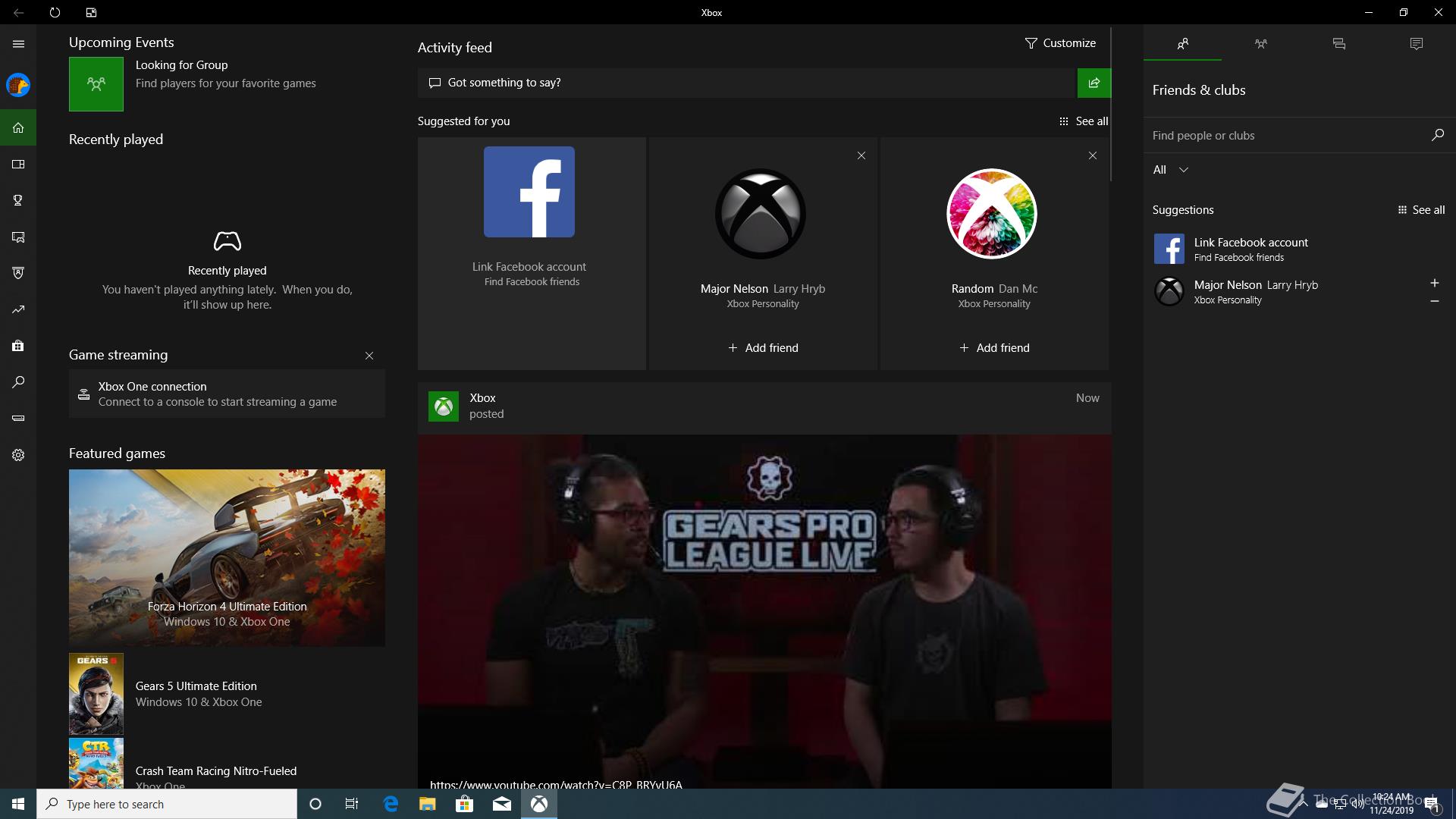
Task: Open the hedgehog profile avatar
Action: click(18, 85)
